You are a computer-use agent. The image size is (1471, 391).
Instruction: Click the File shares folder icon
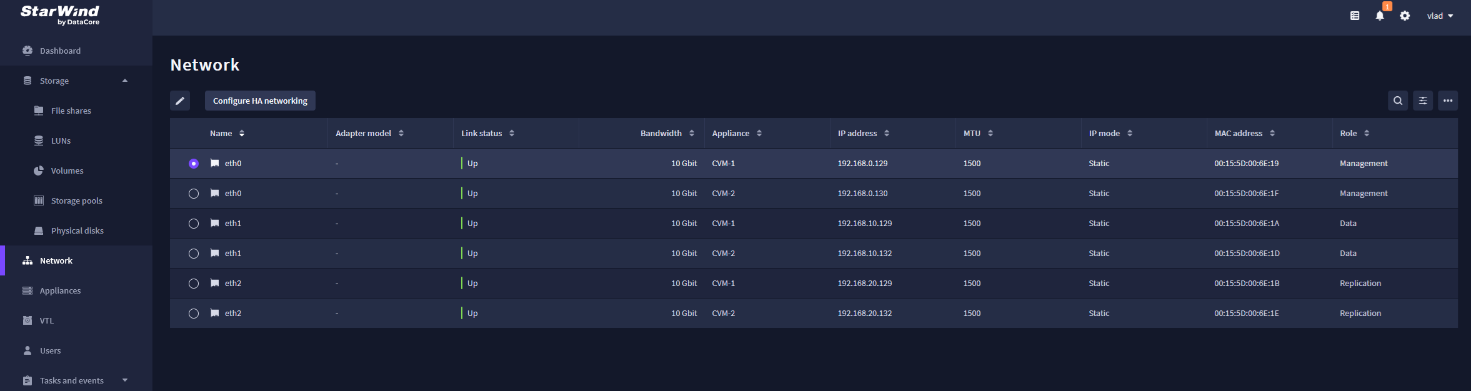click(x=39, y=110)
